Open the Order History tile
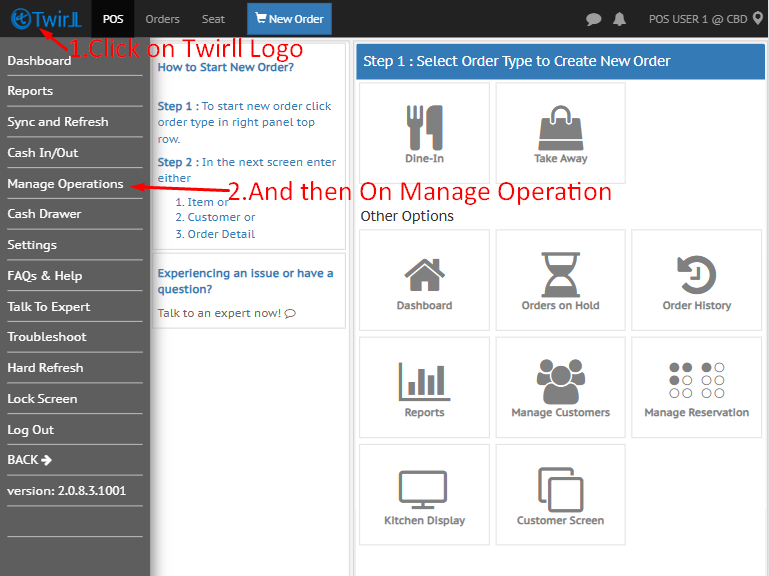 (696, 280)
